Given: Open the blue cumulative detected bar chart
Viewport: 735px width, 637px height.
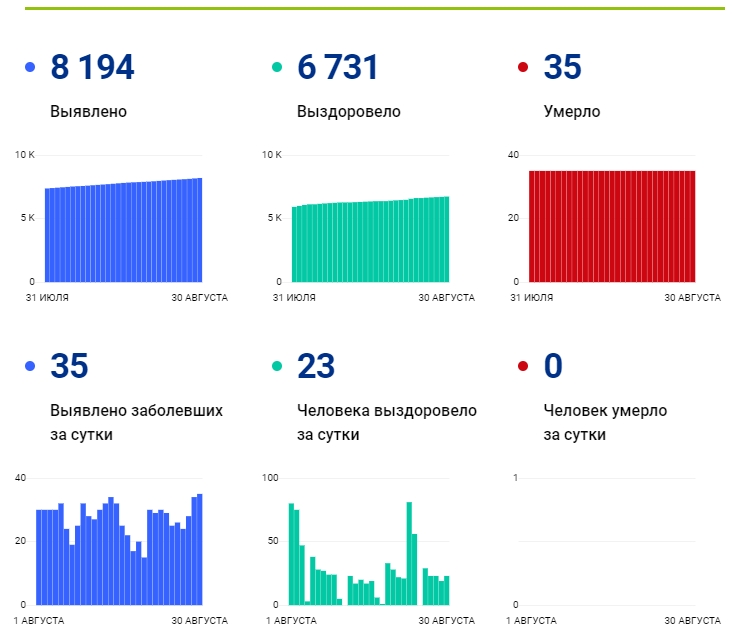Looking at the screenshot, I should coord(123,230).
